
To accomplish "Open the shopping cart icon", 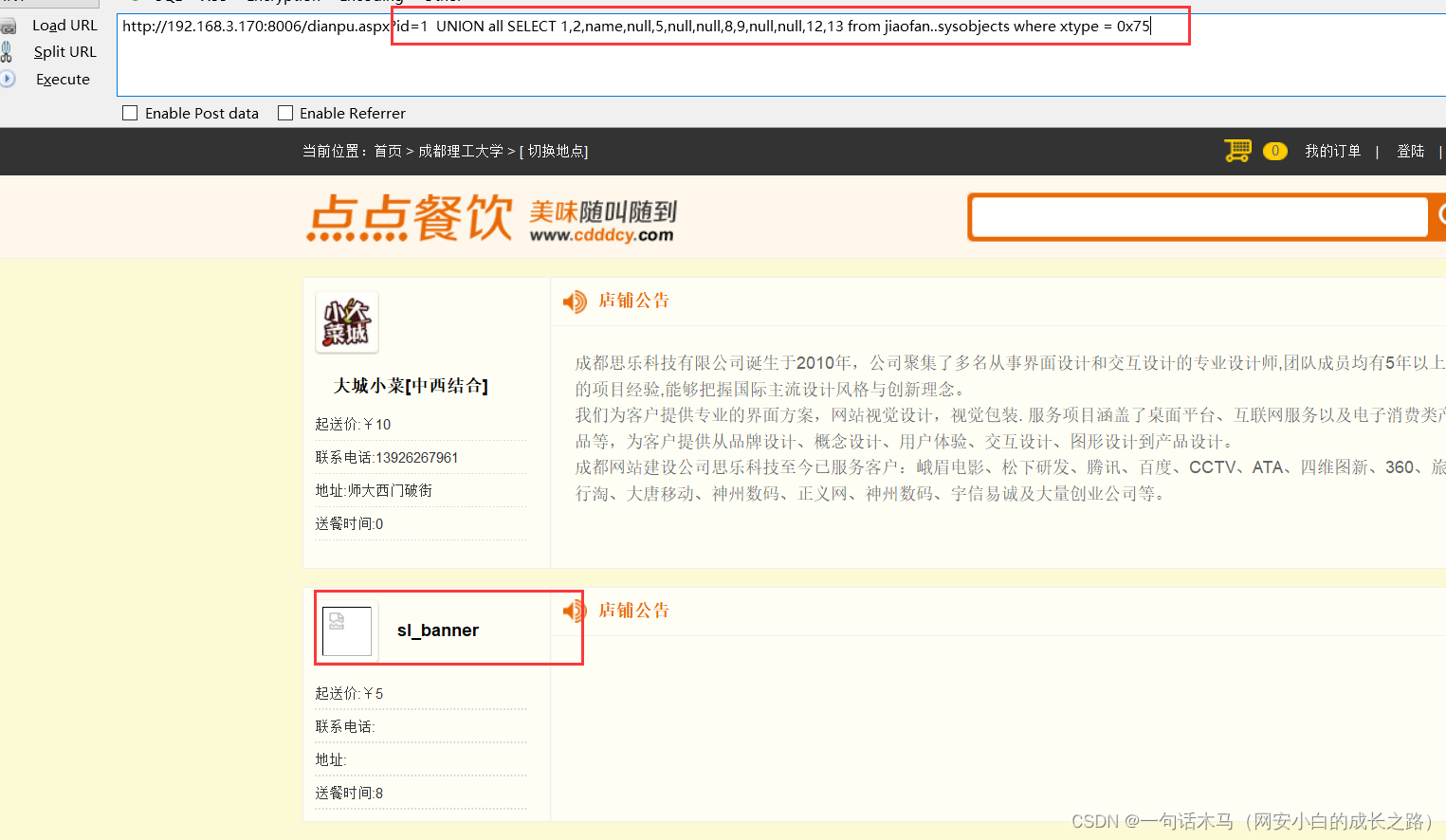I will [x=1237, y=151].
